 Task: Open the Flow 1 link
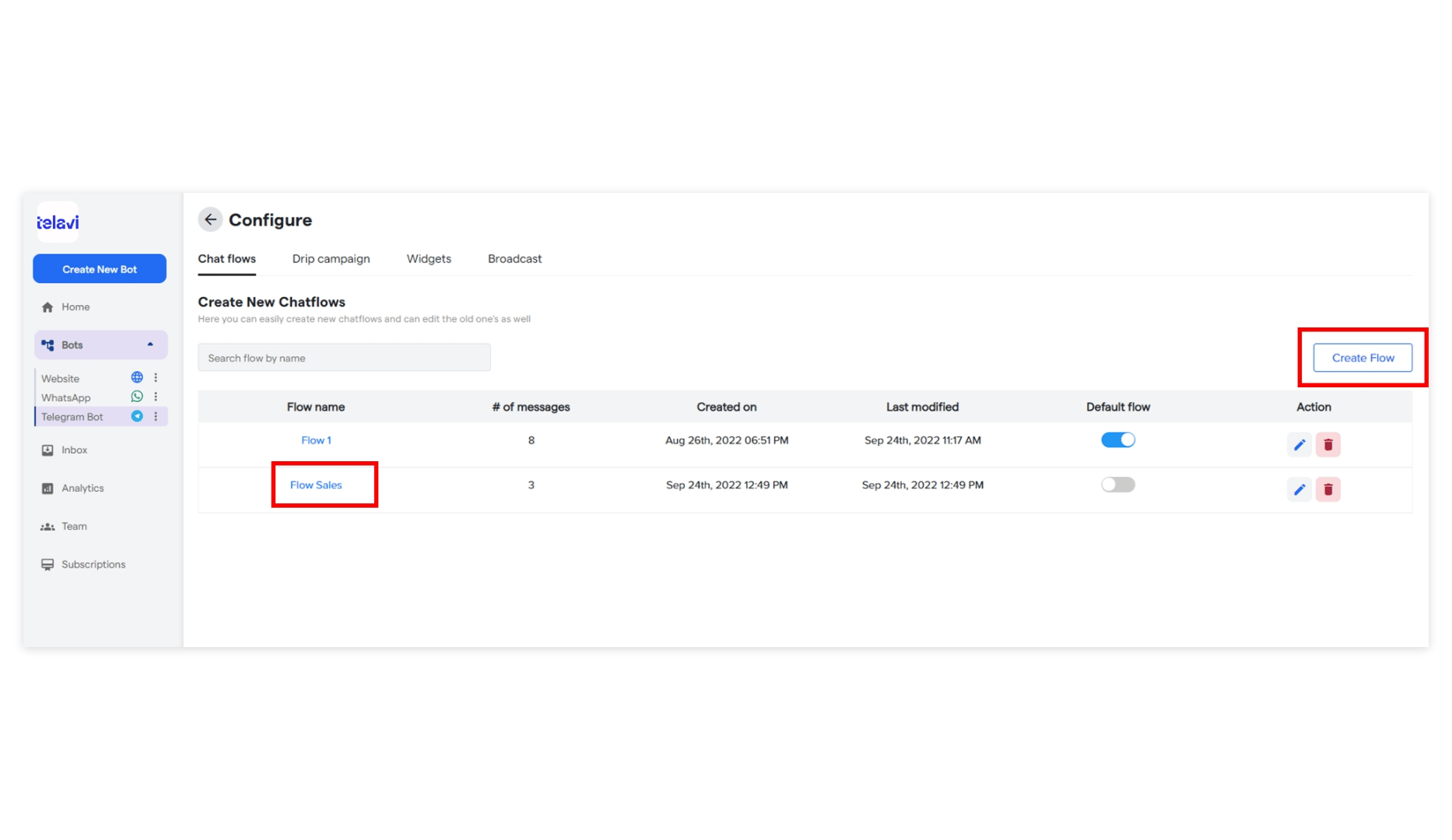[x=316, y=440]
